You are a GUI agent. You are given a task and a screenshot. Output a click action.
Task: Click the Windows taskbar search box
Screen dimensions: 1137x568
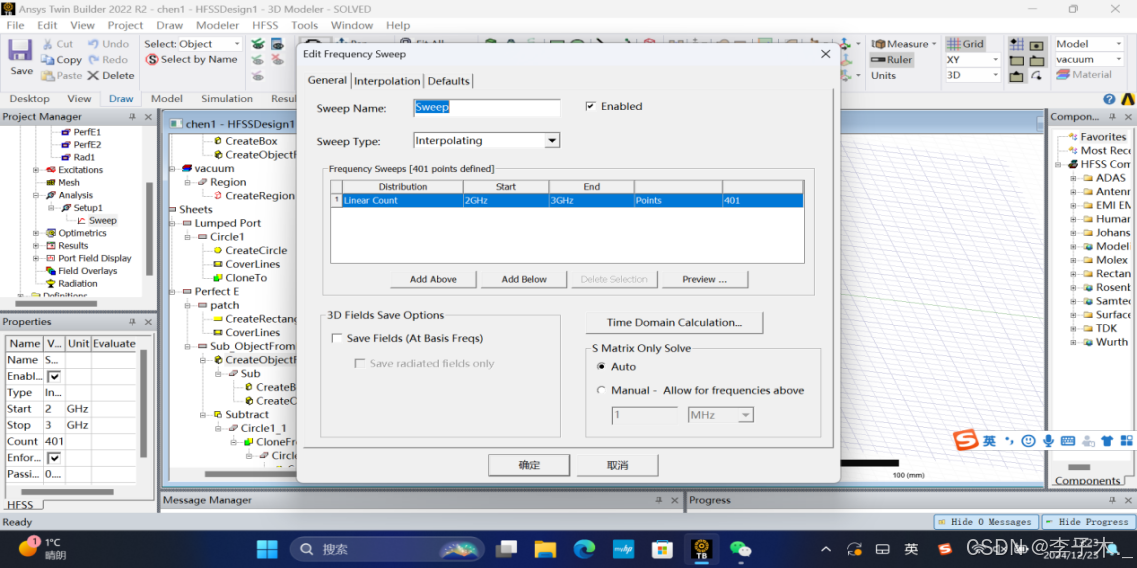pyautogui.click(x=387, y=549)
